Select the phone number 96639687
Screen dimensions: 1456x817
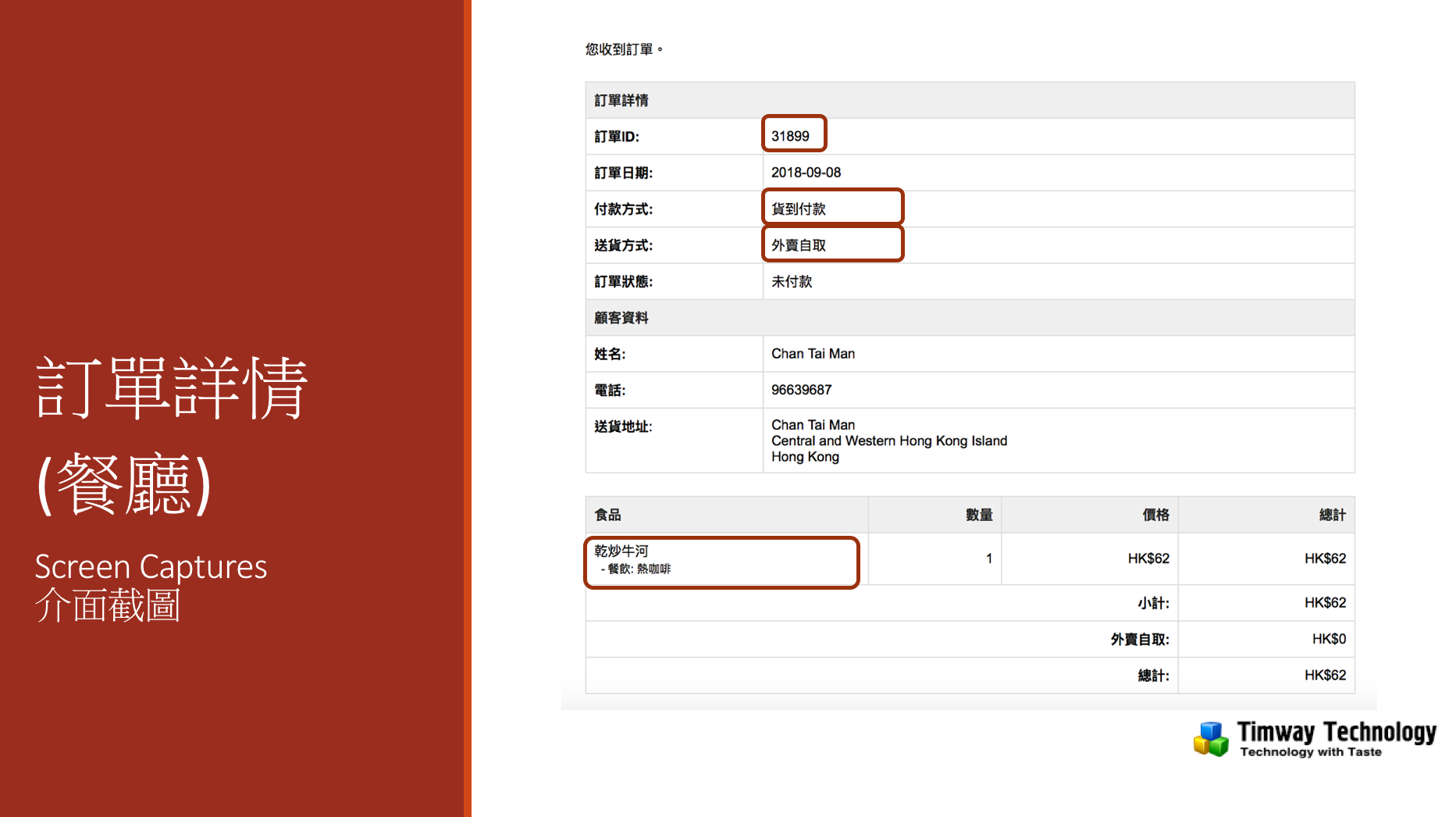tap(801, 390)
